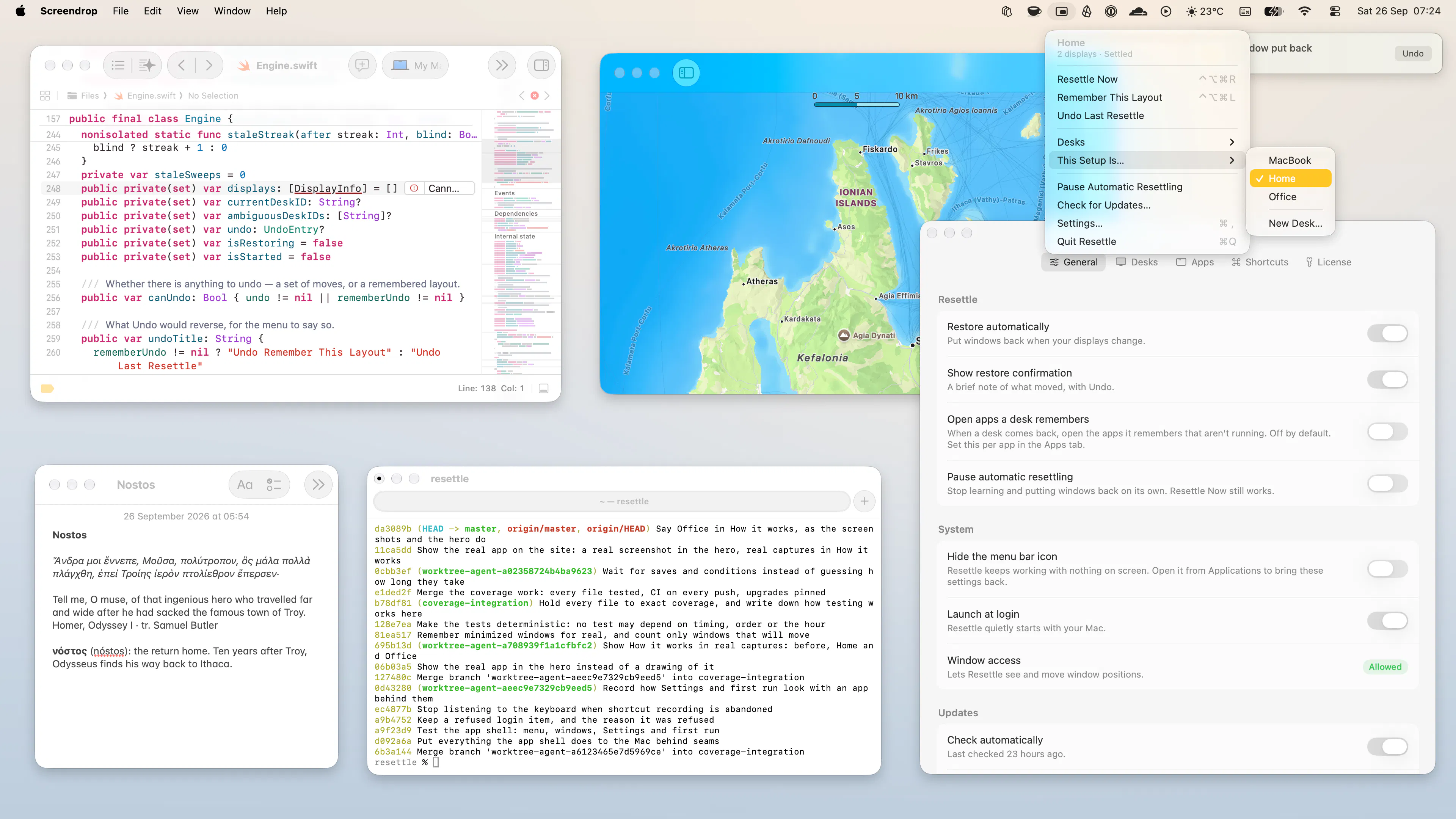
Task: Jump to next issue in Xcode
Action: pos(546,96)
